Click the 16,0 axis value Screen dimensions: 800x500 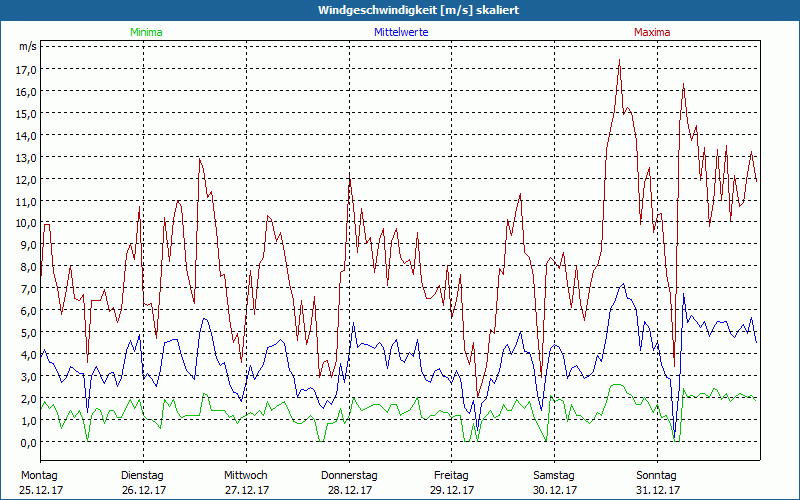click(x=27, y=91)
